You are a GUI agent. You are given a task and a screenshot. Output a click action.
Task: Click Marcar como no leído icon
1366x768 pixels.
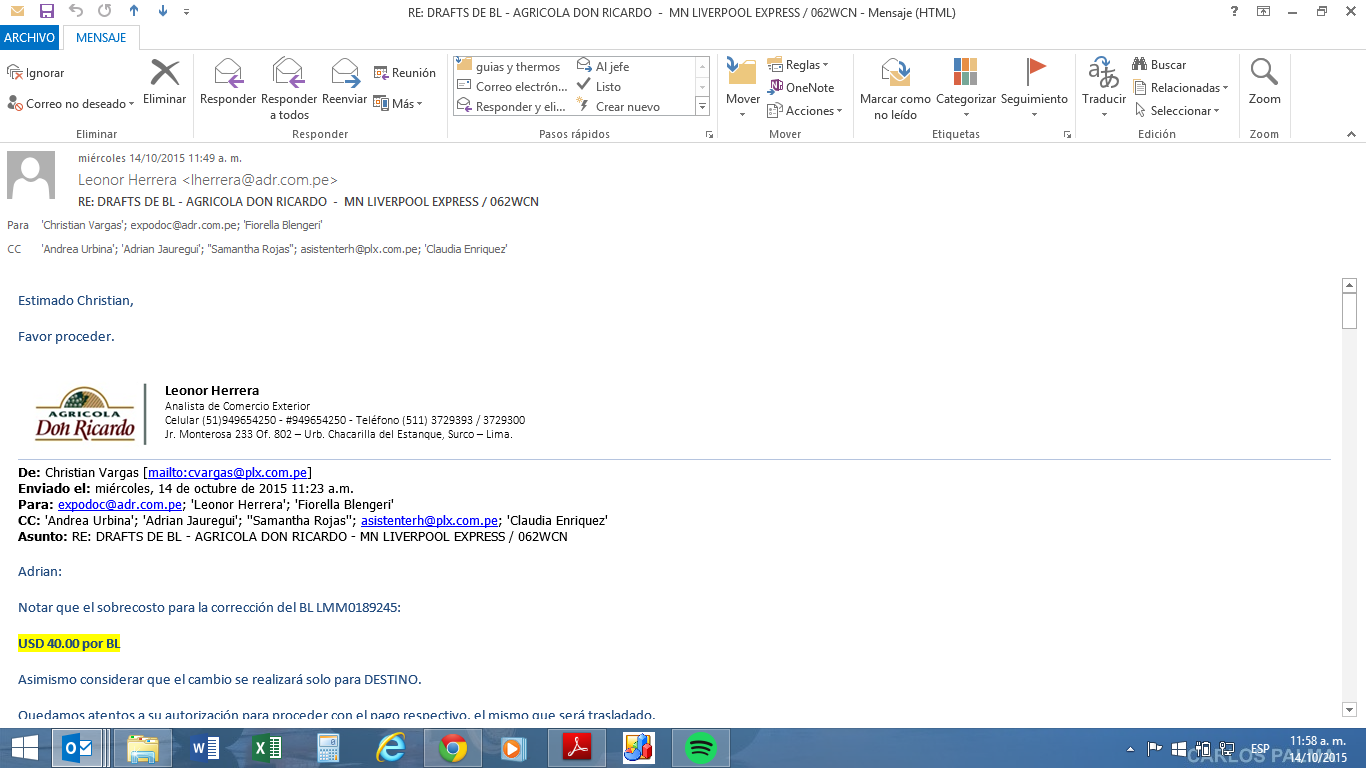[895, 75]
